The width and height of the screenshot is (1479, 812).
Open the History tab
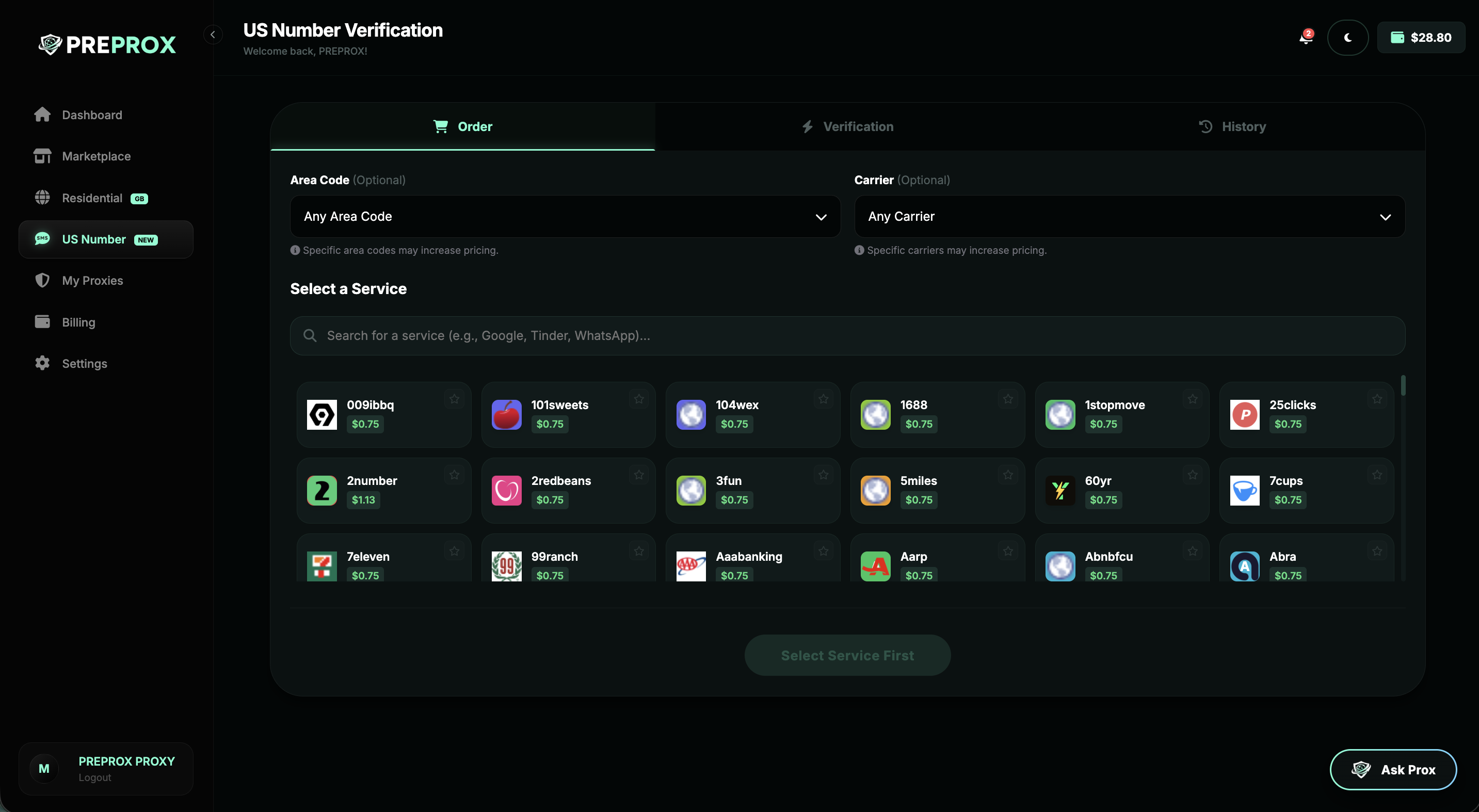tap(1233, 126)
